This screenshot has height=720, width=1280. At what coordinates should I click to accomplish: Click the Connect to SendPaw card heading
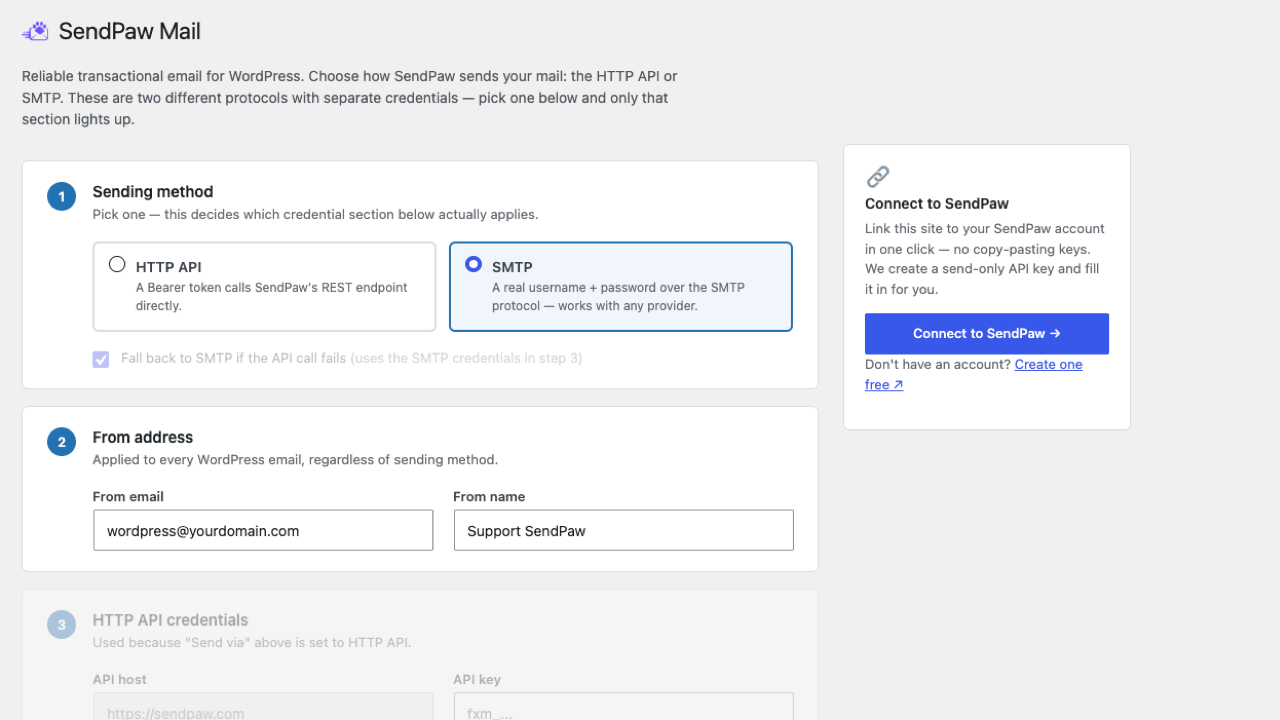pos(937,204)
